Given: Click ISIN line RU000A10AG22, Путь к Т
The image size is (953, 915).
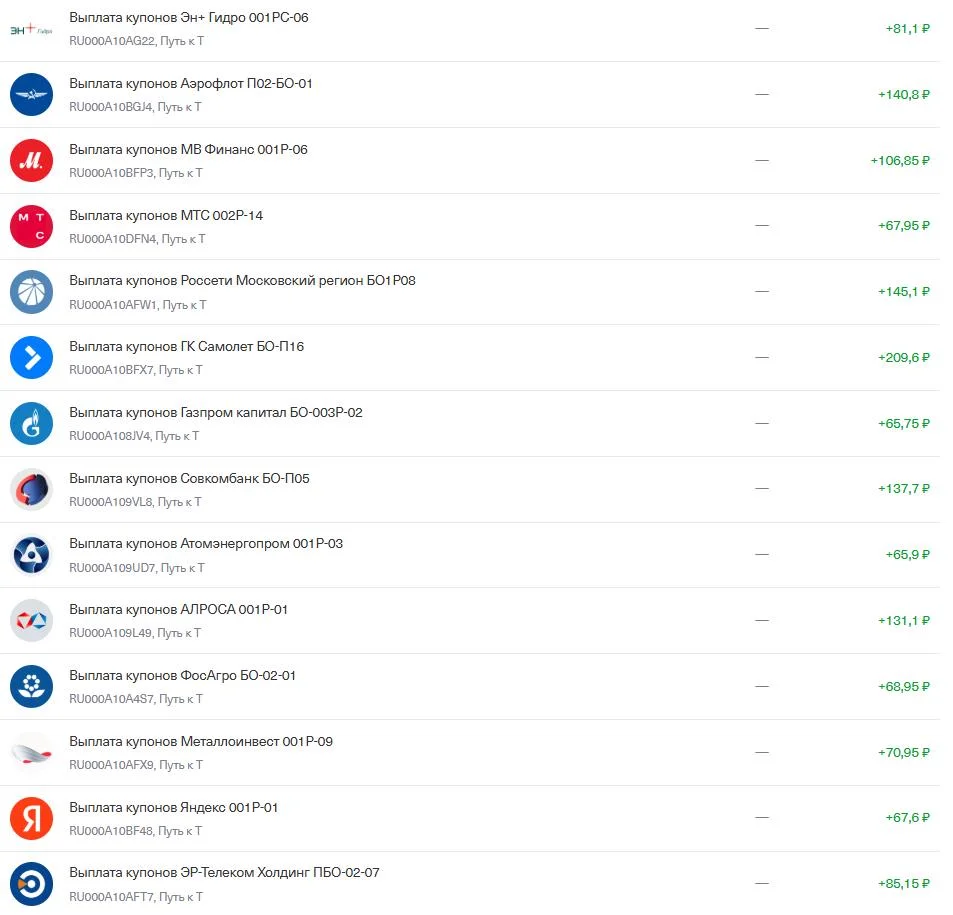Looking at the screenshot, I should [x=137, y=41].
